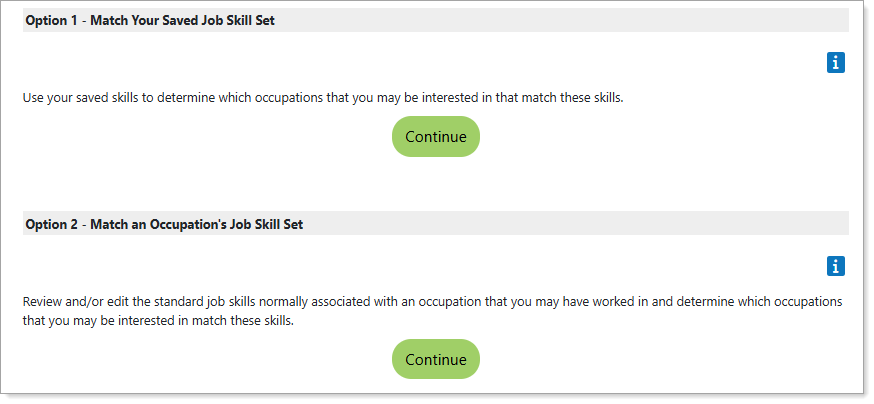The width and height of the screenshot is (874, 404).
Task: Open help icon beside Saved Job Skill Set
Action: [836, 63]
